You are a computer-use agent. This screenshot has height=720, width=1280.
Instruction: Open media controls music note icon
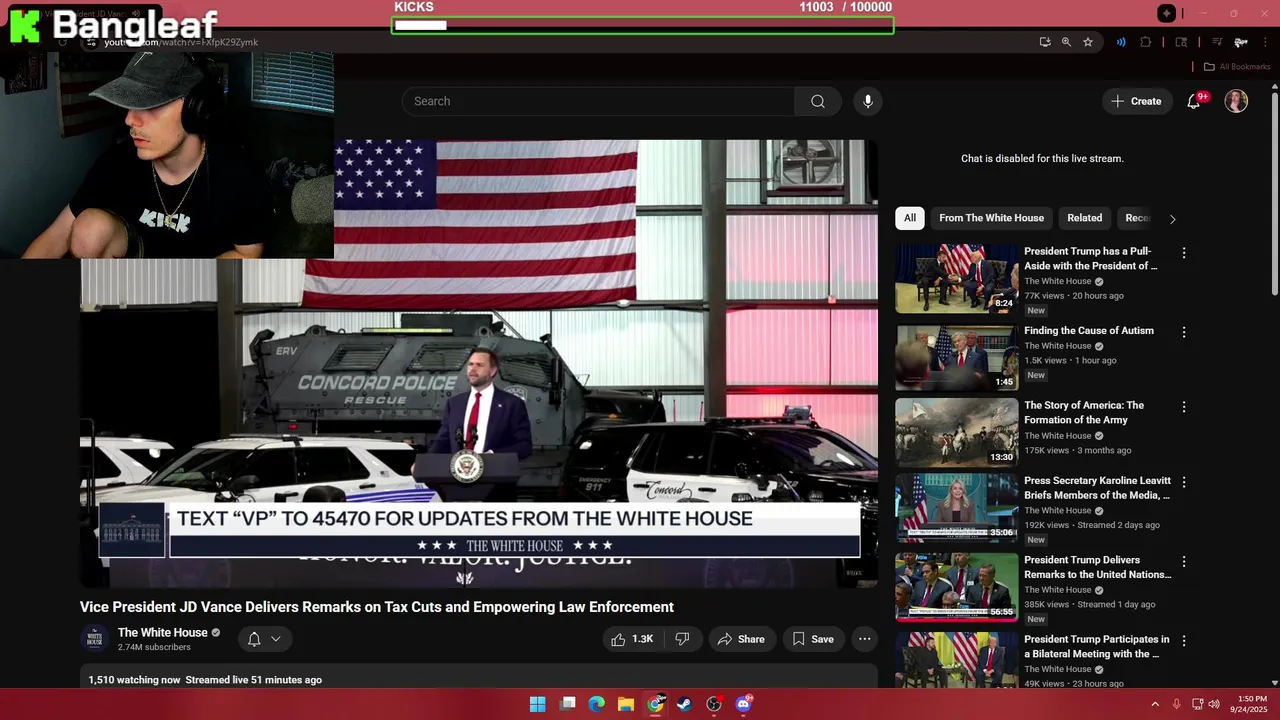pos(1217,42)
